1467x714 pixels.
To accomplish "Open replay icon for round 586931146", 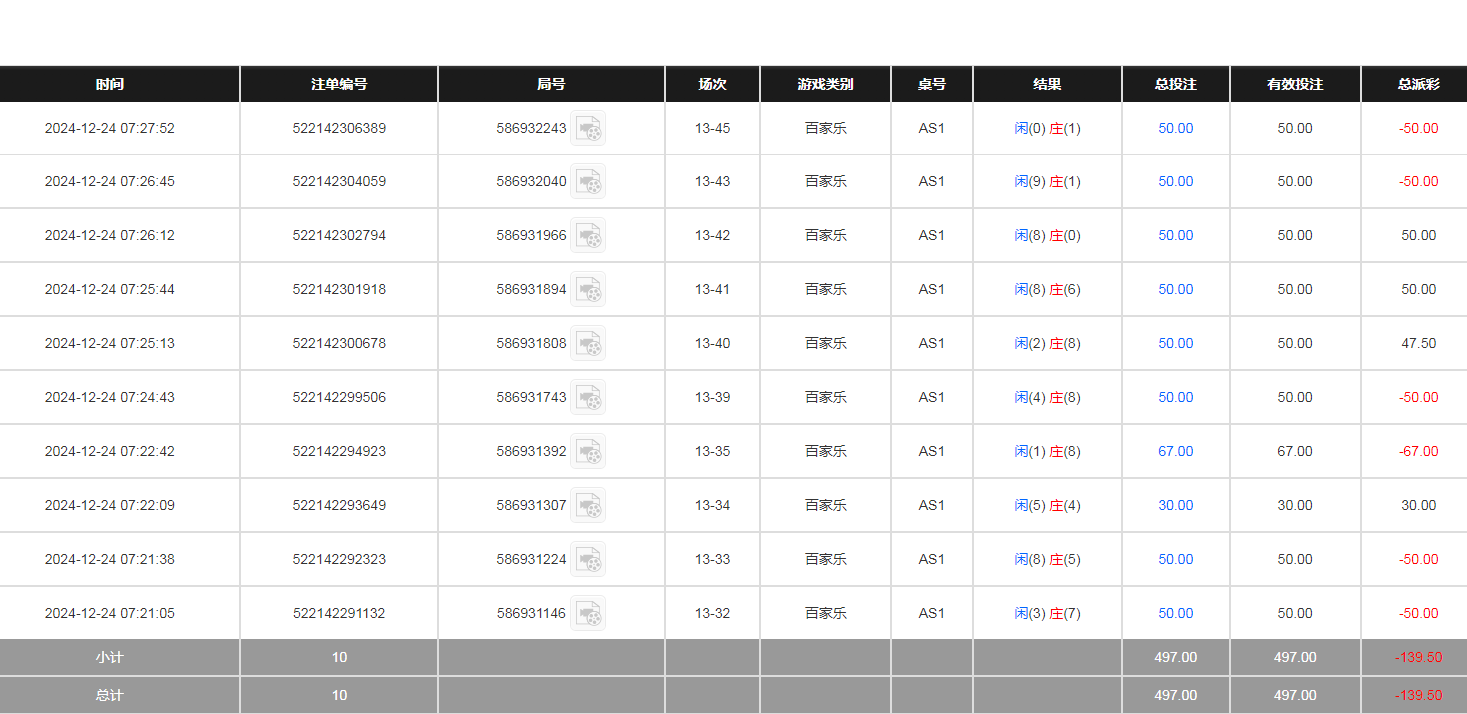I will pyautogui.click(x=588, y=613).
